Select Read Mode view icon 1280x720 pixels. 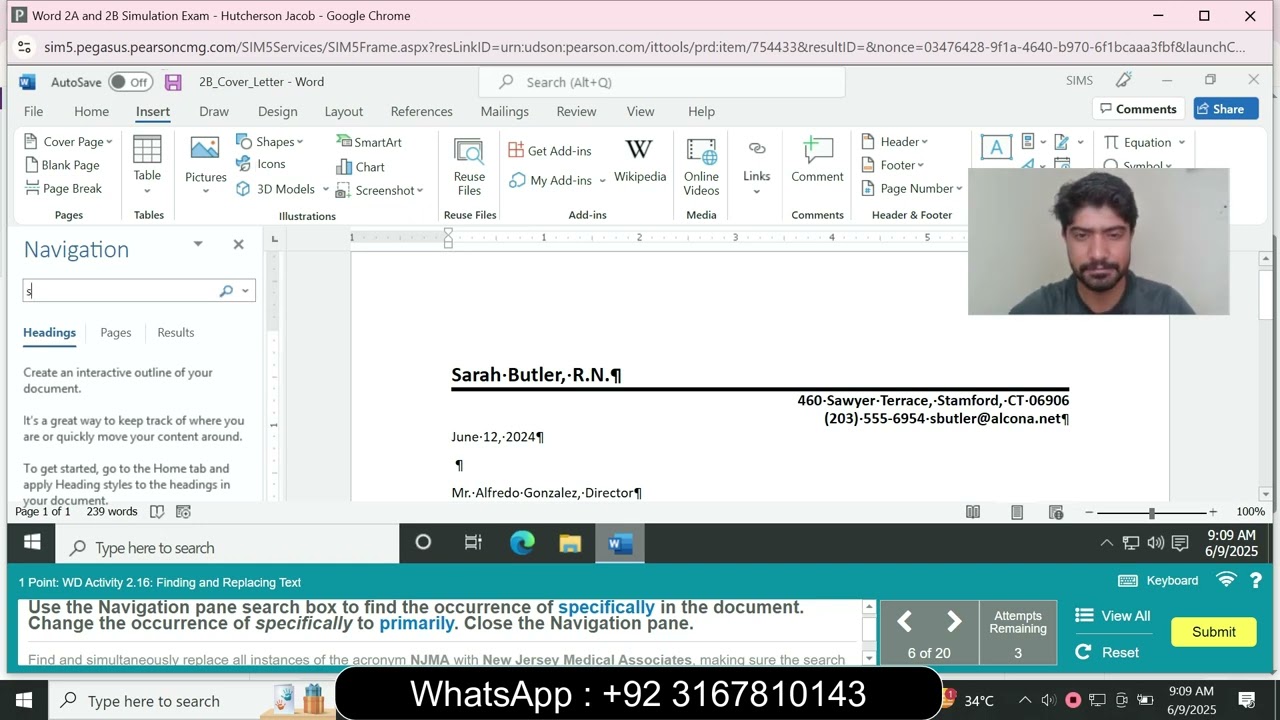(973, 512)
